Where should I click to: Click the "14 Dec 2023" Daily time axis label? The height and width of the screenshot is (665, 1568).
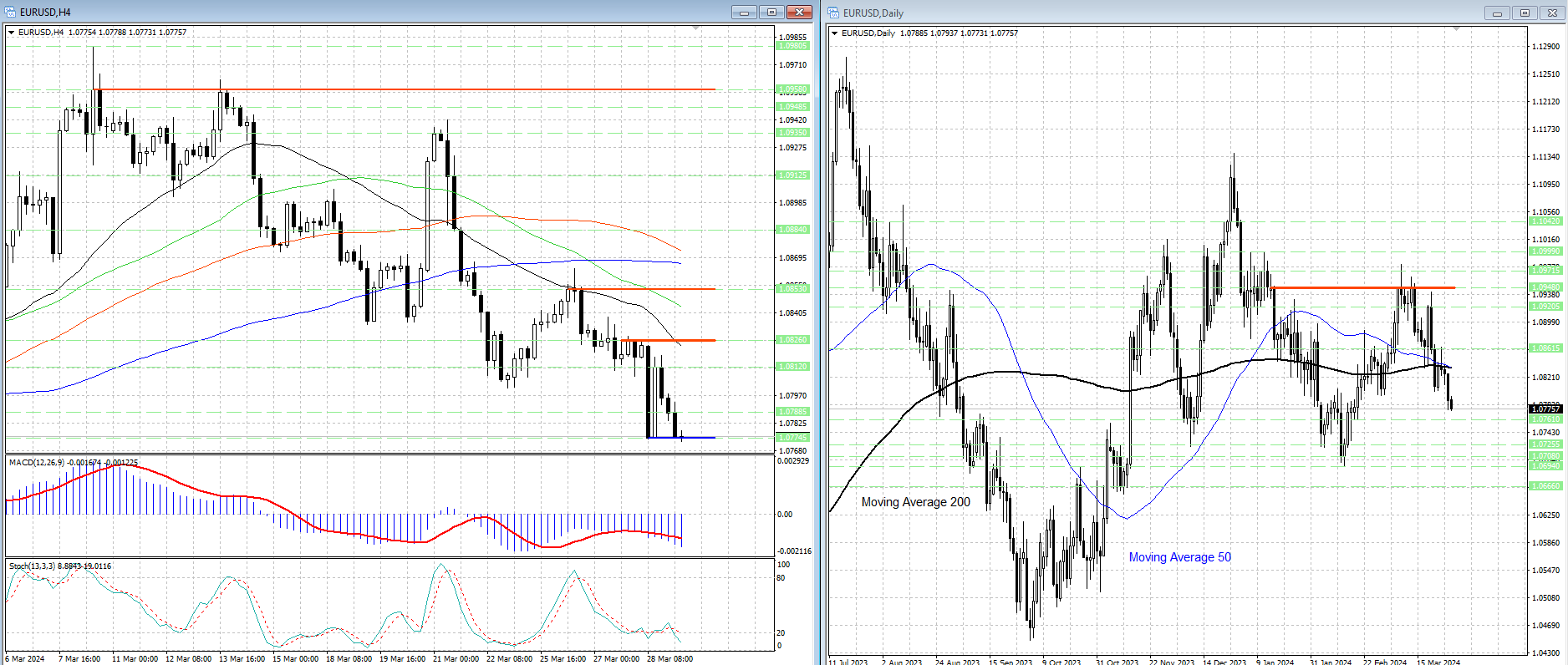pyautogui.click(x=1224, y=662)
